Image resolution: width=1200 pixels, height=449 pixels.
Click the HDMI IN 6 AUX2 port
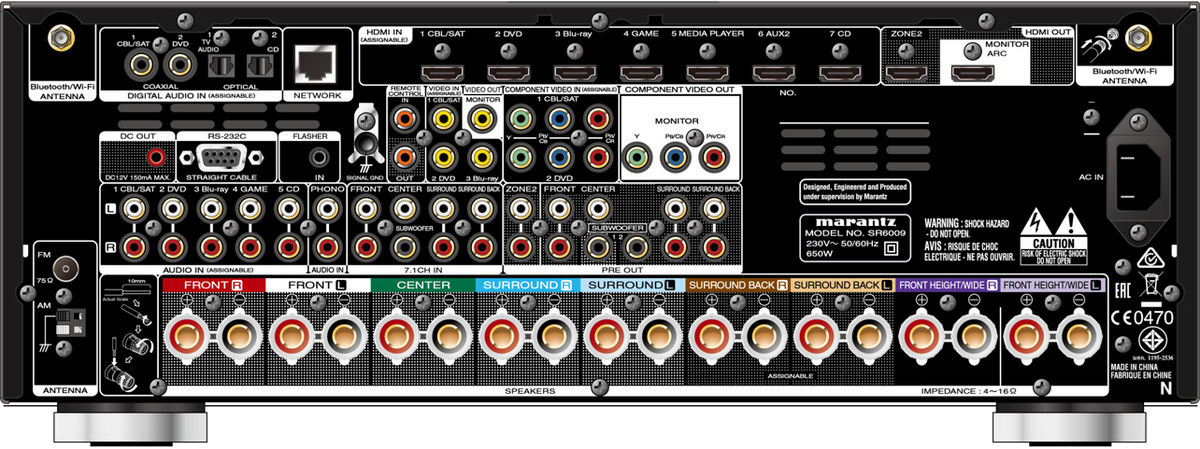tap(772, 72)
